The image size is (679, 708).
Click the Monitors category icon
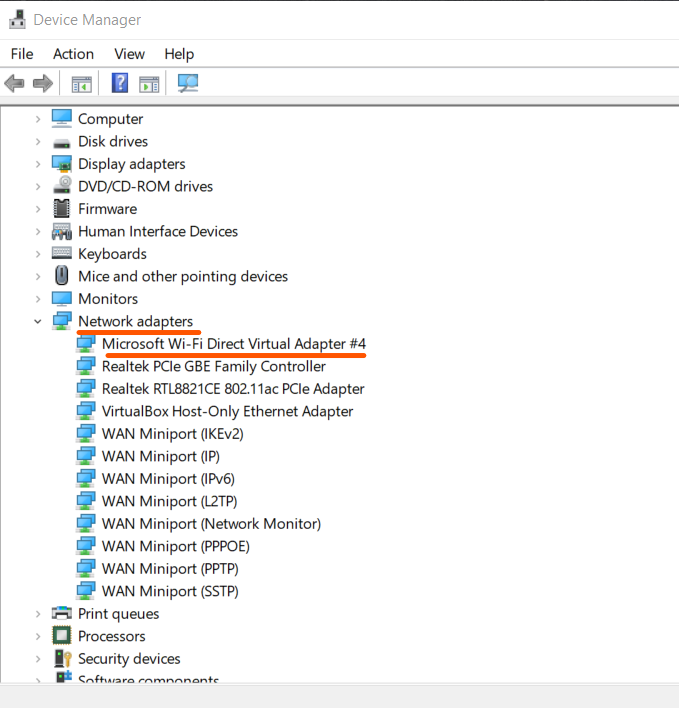coord(61,299)
